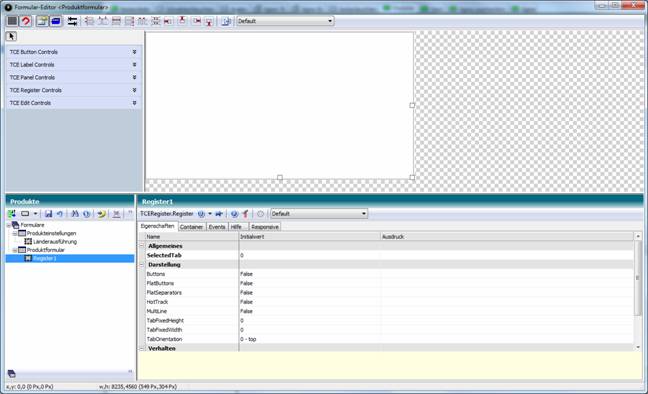Click the swap arrows icon in the top toolbar
Screen dimensions: 648x394
coord(72,21)
